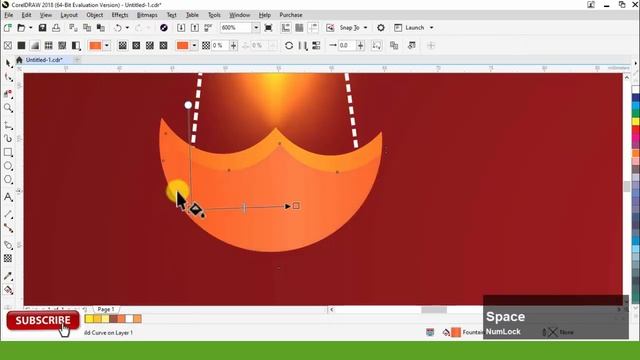The image size is (640, 360).
Task: Set fill type to No fill
Action: click(x=7, y=45)
